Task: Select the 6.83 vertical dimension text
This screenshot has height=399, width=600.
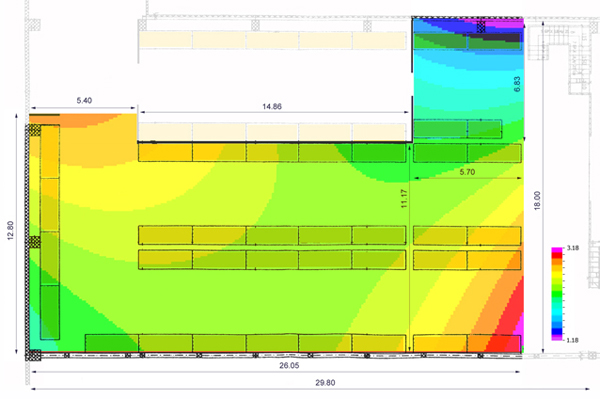Action: tap(517, 84)
